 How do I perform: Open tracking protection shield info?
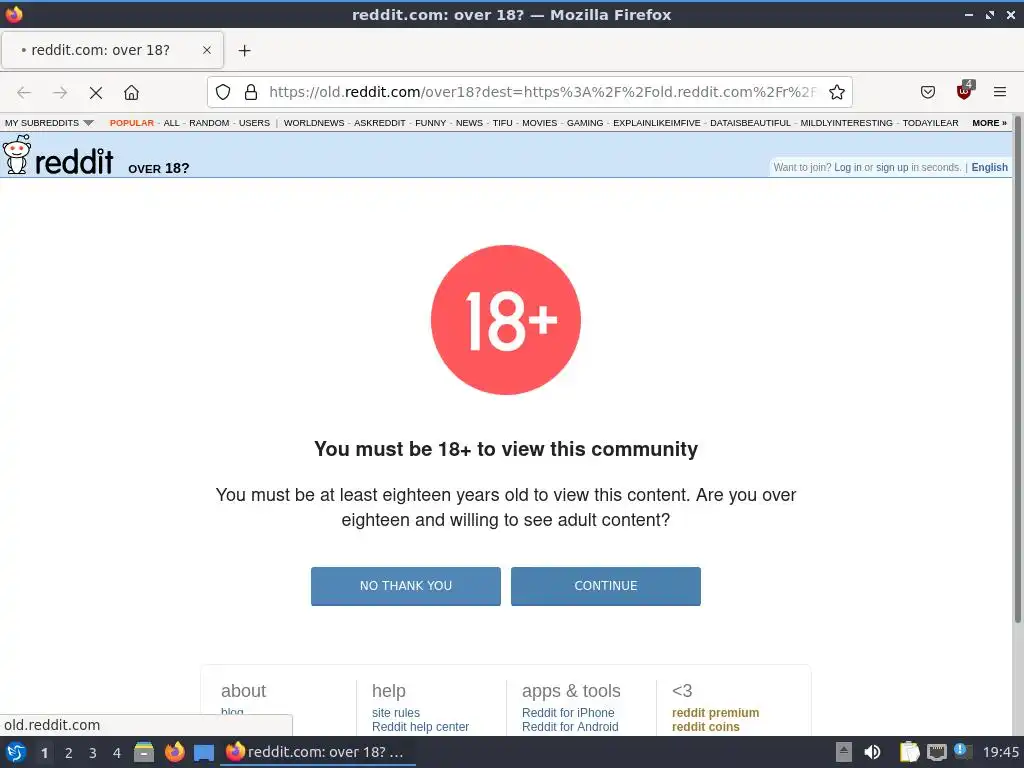223,92
